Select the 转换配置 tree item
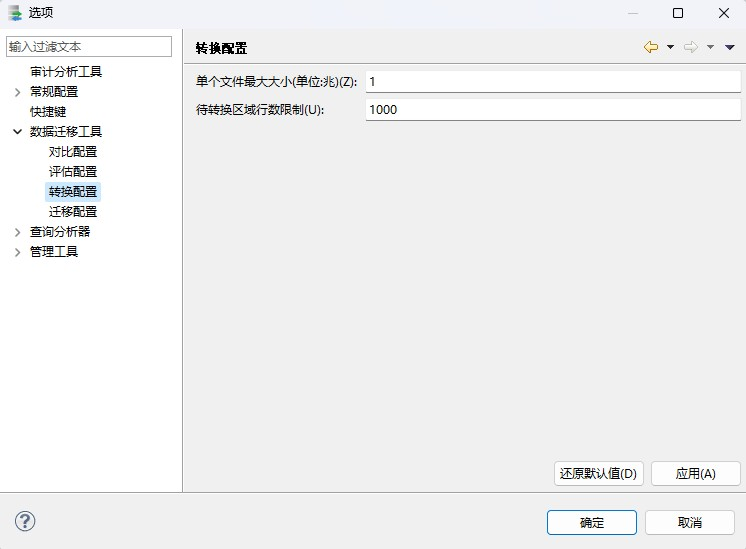 click(x=73, y=191)
